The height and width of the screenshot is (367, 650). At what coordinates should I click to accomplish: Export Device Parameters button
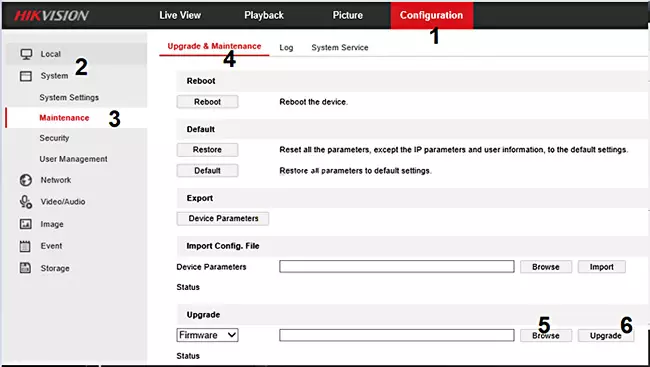pos(223,219)
